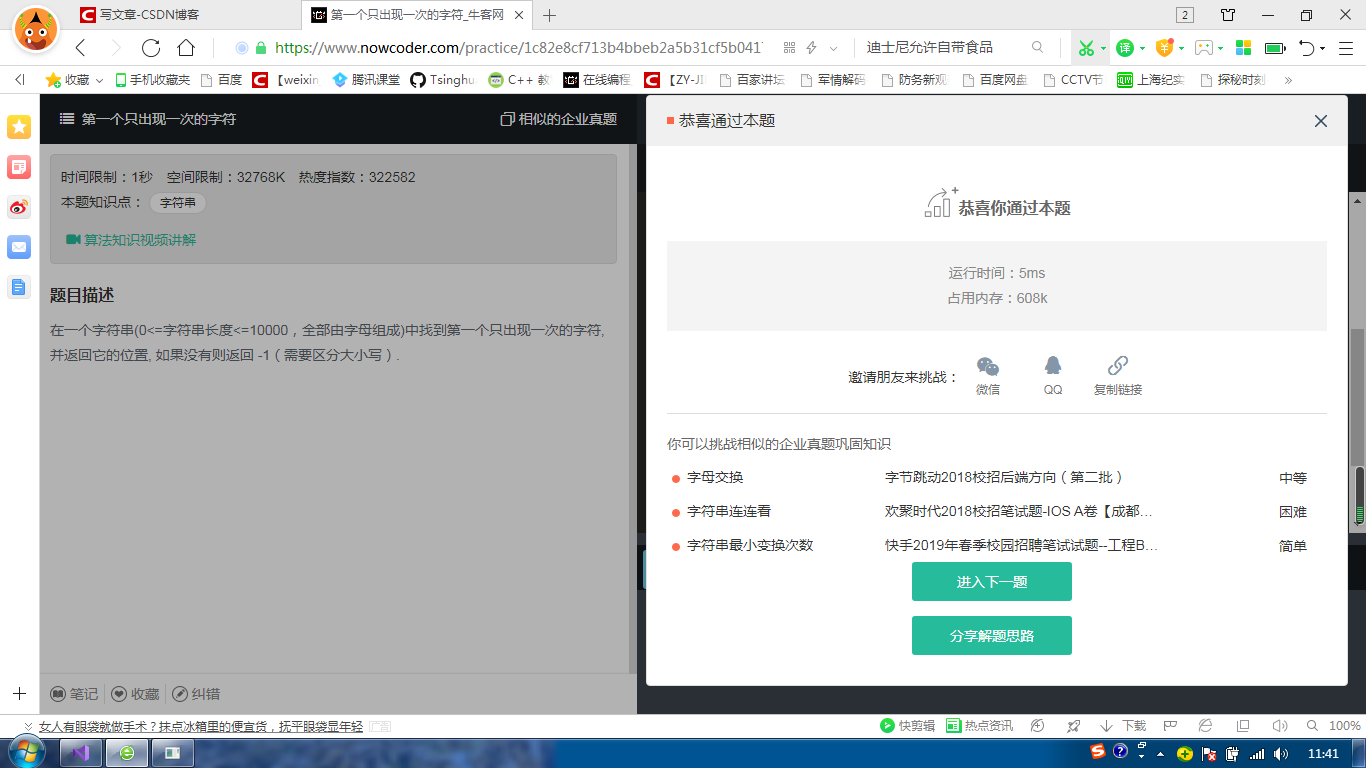Toggle mute with the speaker status bar icon
The image size is (1366, 768).
(x=1281, y=725)
